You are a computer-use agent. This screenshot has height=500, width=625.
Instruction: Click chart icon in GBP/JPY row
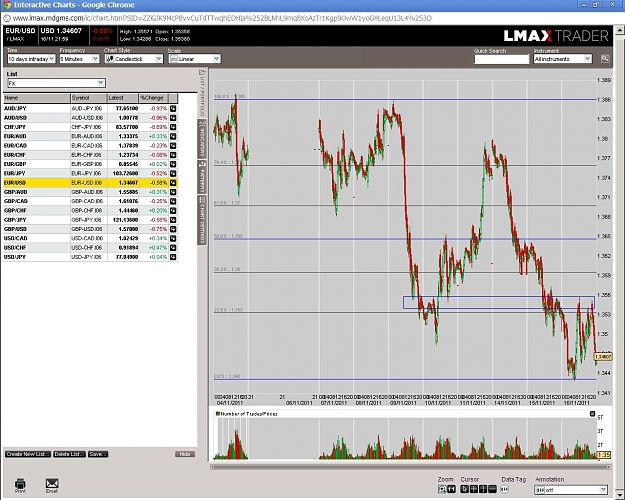point(173,220)
